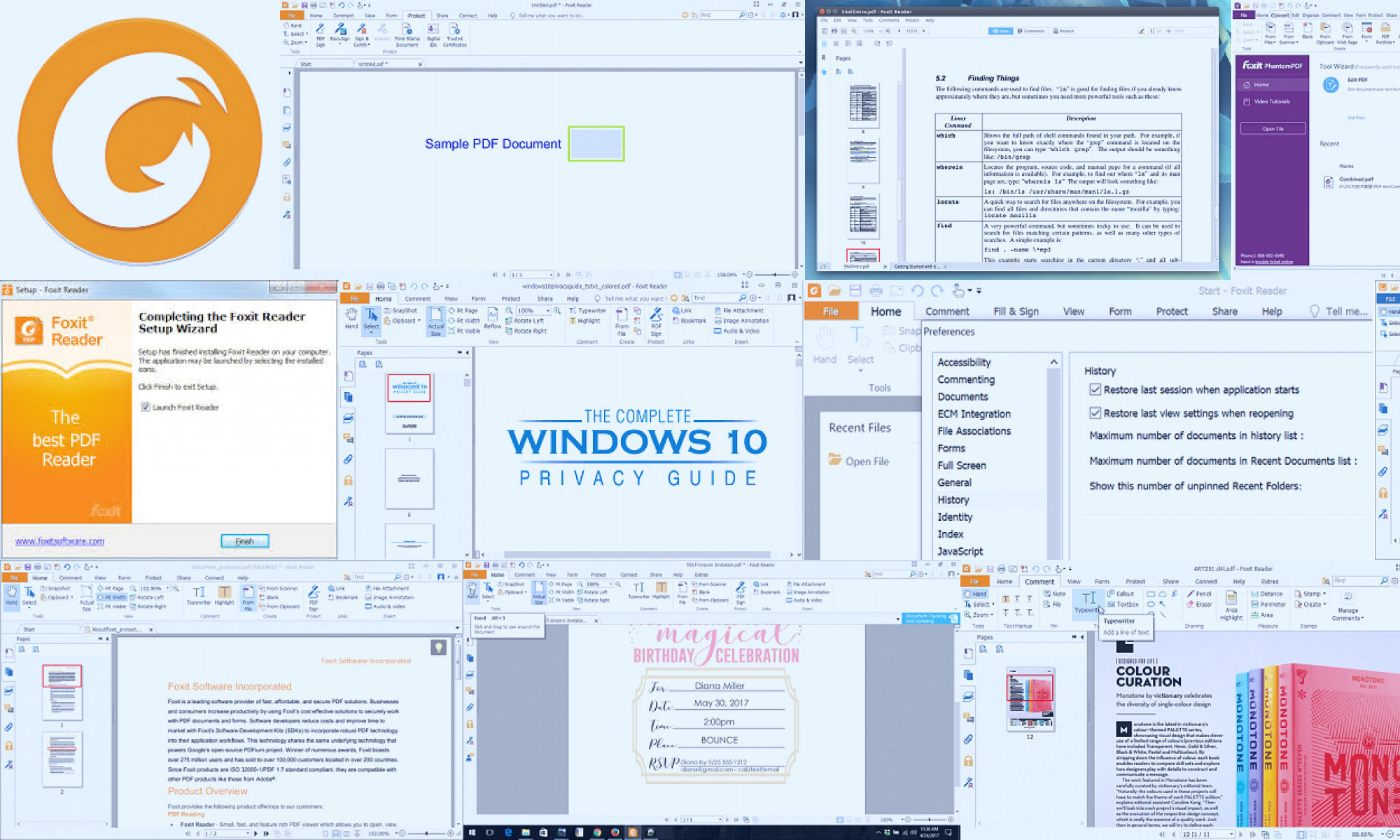1400x840 pixels.
Task: Click Open folder icon in Start - Foxit Reader toolbar
Action: 834,290
